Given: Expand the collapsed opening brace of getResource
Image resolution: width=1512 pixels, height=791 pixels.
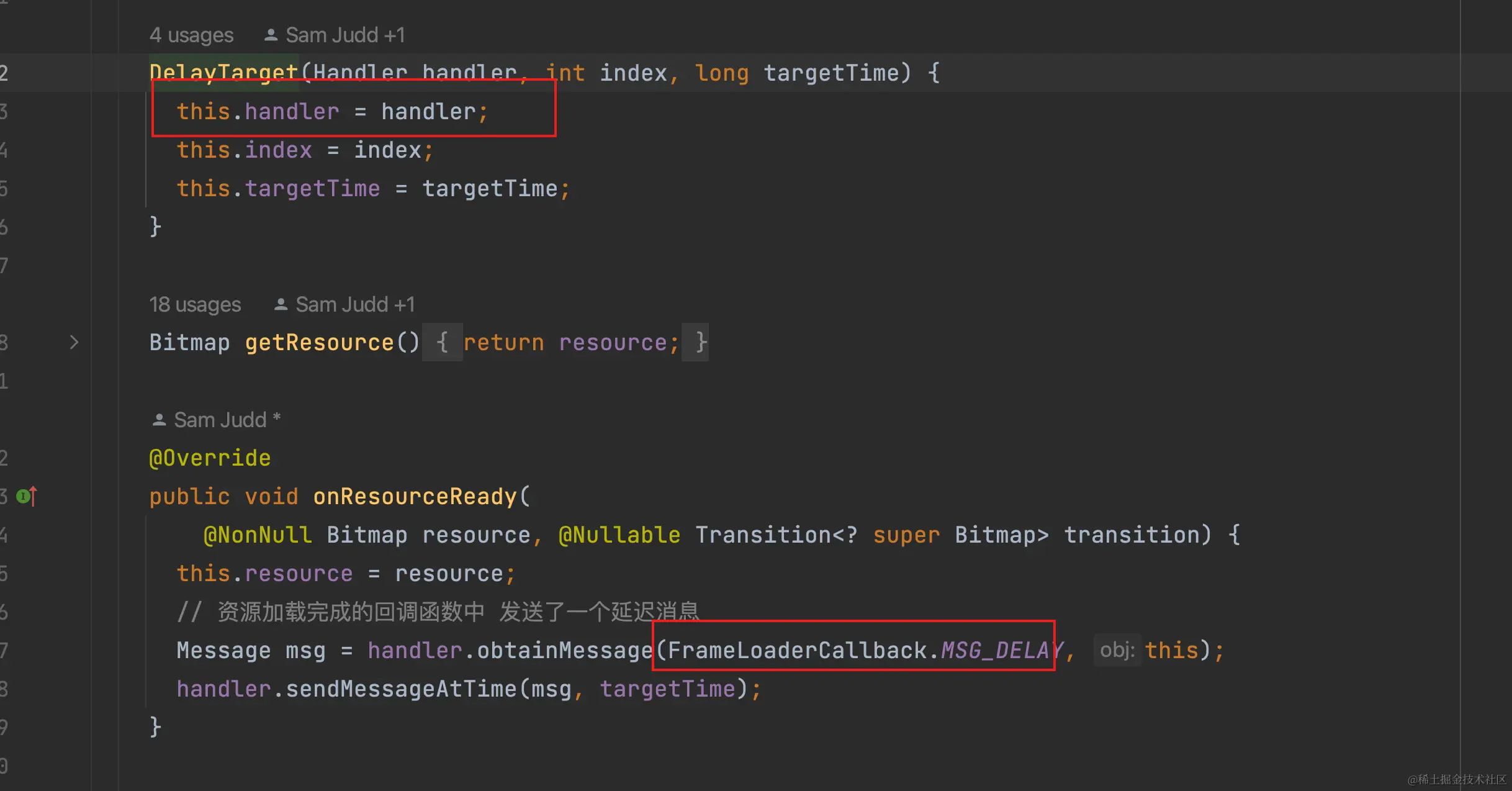Looking at the screenshot, I should [442, 342].
